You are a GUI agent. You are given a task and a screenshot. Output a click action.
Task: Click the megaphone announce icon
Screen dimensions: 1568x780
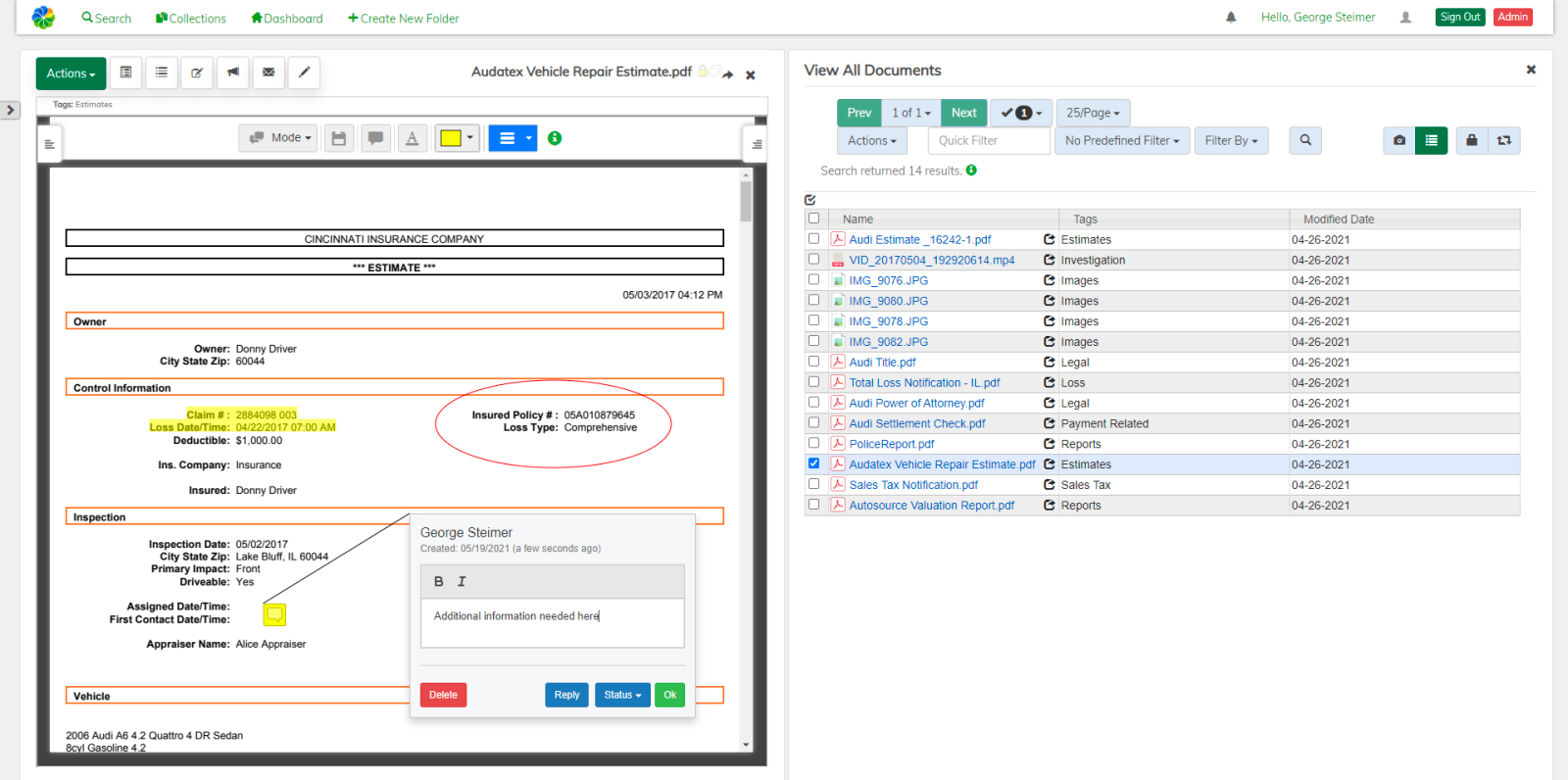pyautogui.click(x=233, y=73)
